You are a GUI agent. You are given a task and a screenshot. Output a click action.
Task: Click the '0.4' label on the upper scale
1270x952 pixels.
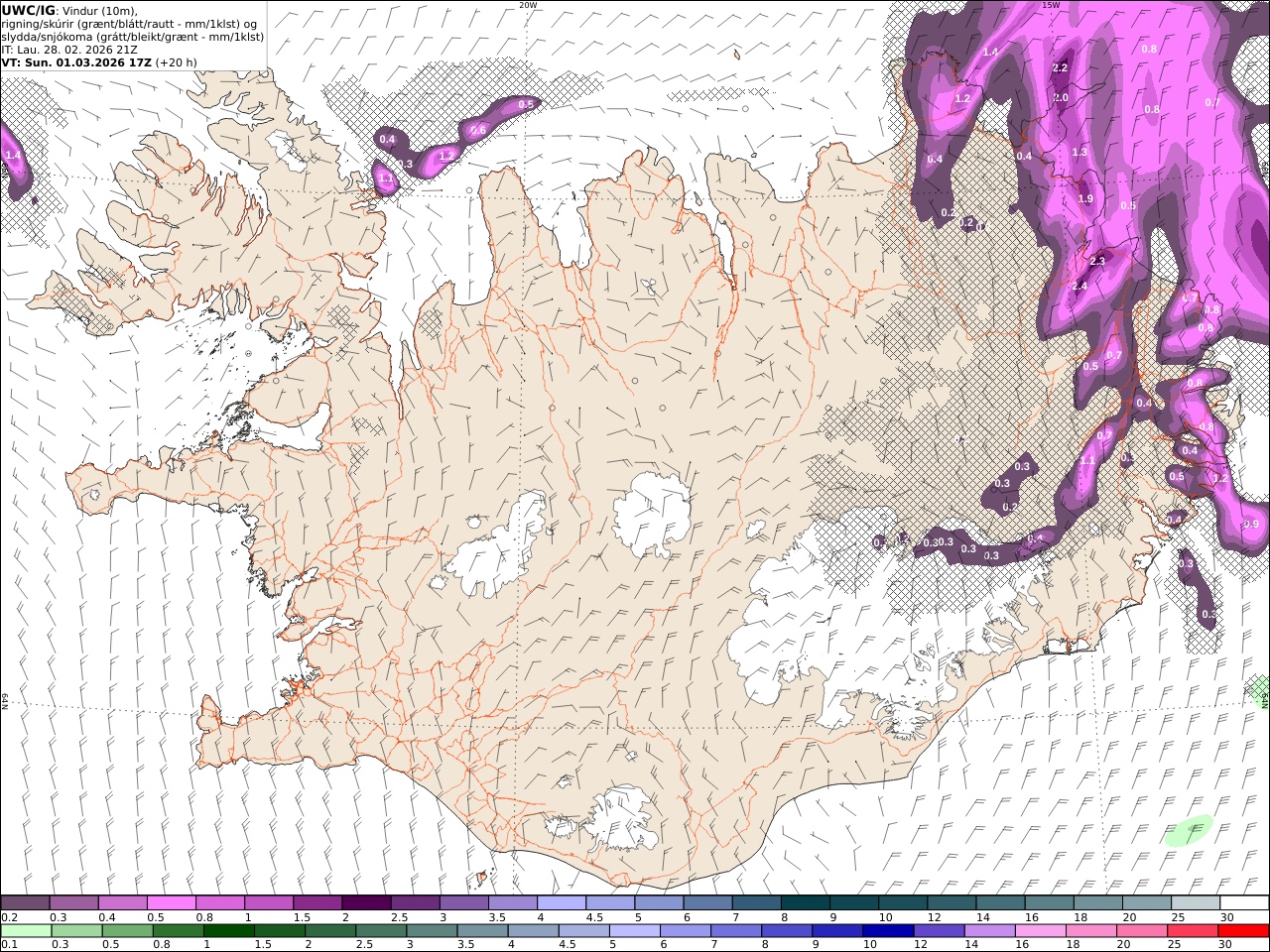[x=106, y=917]
